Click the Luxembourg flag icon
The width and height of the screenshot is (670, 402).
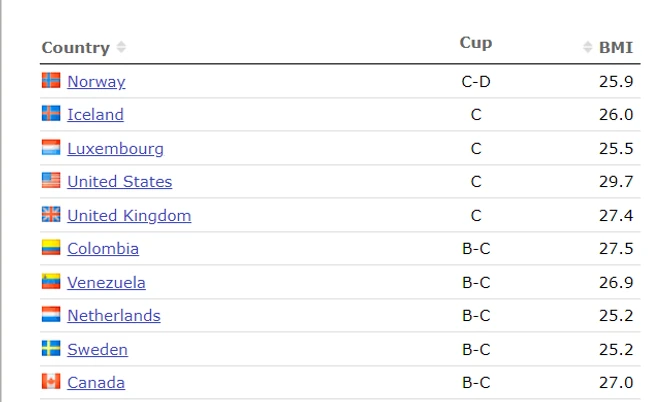point(51,148)
